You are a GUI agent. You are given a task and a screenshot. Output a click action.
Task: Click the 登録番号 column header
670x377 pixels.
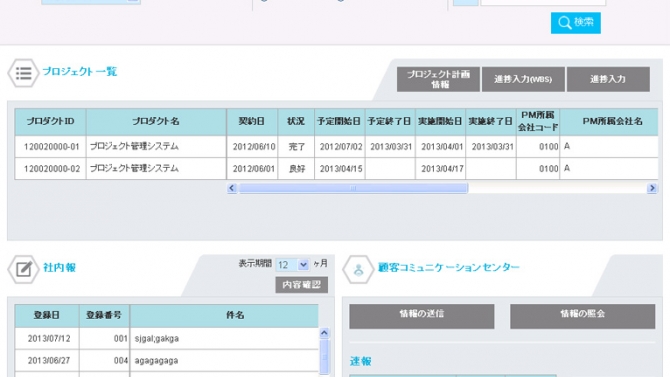(x=104, y=316)
